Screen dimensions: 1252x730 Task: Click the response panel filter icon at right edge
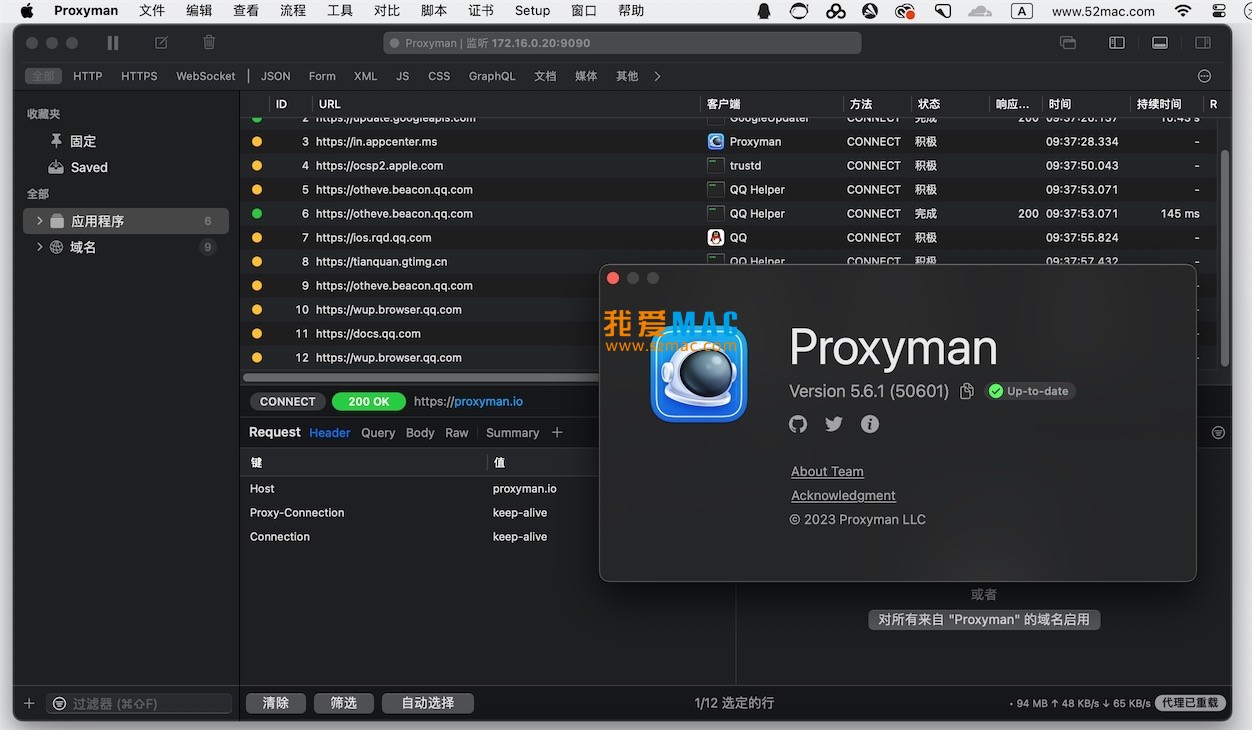[x=1218, y=432]
